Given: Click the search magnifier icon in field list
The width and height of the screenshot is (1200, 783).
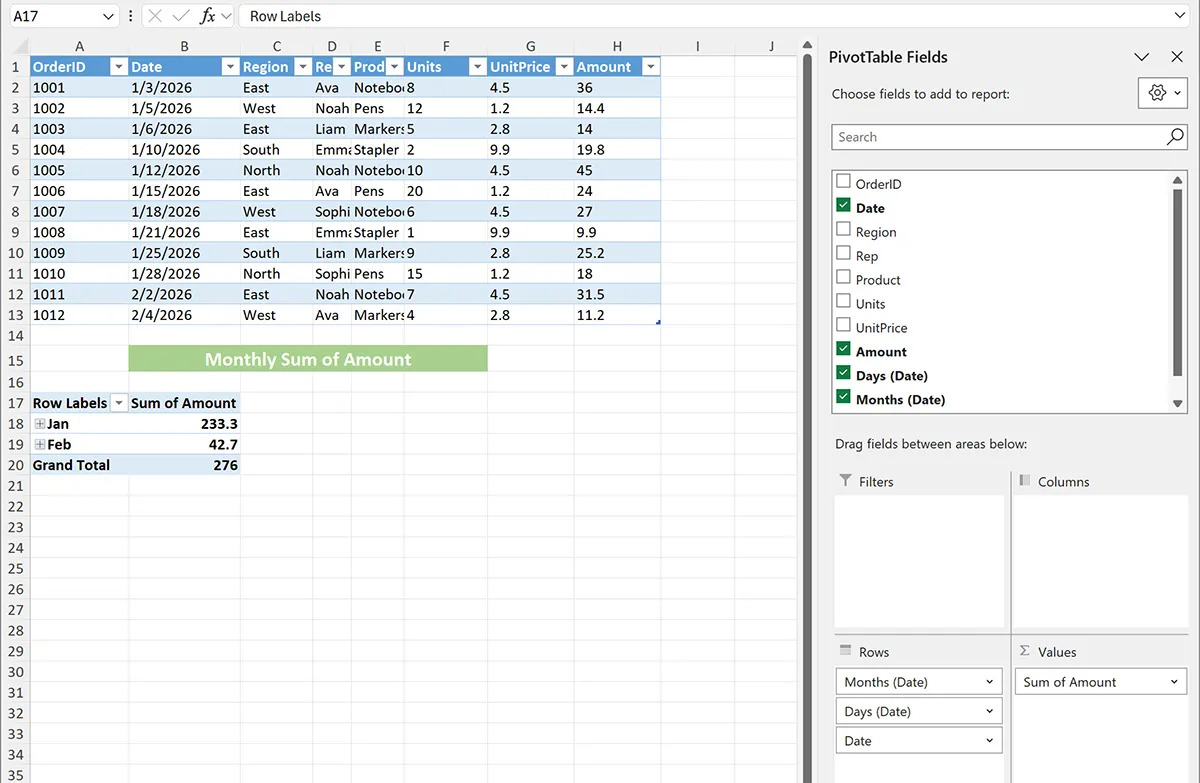Looking at the screenshot, I should click(x=1175, y=137).
